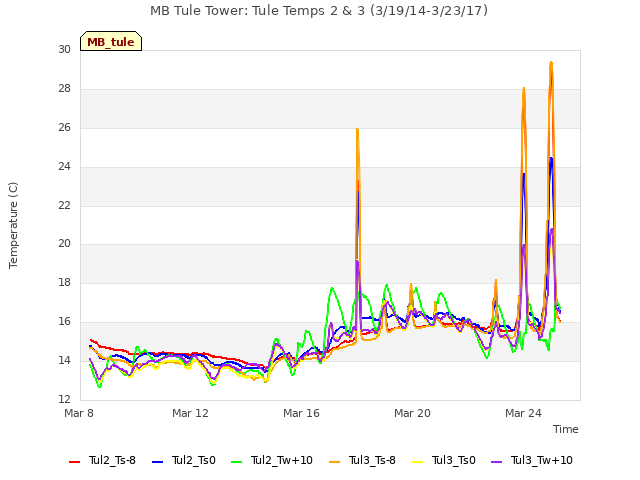The width and height of the screenshot is (640, 480).
Task: Toggle the Tul2_Ts0 legend entry
Action: [184, 460]
